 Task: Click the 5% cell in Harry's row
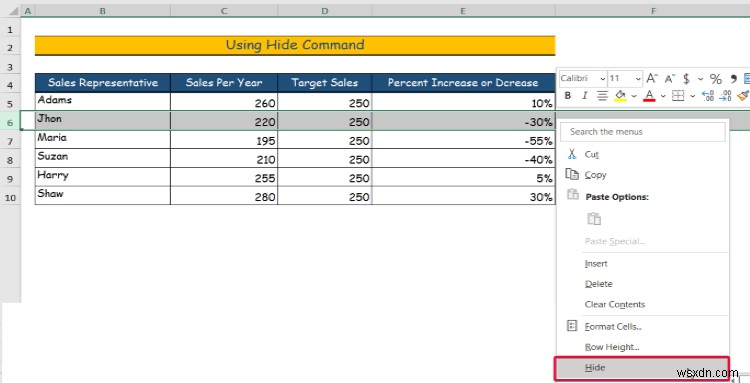[x=463, y=176]
